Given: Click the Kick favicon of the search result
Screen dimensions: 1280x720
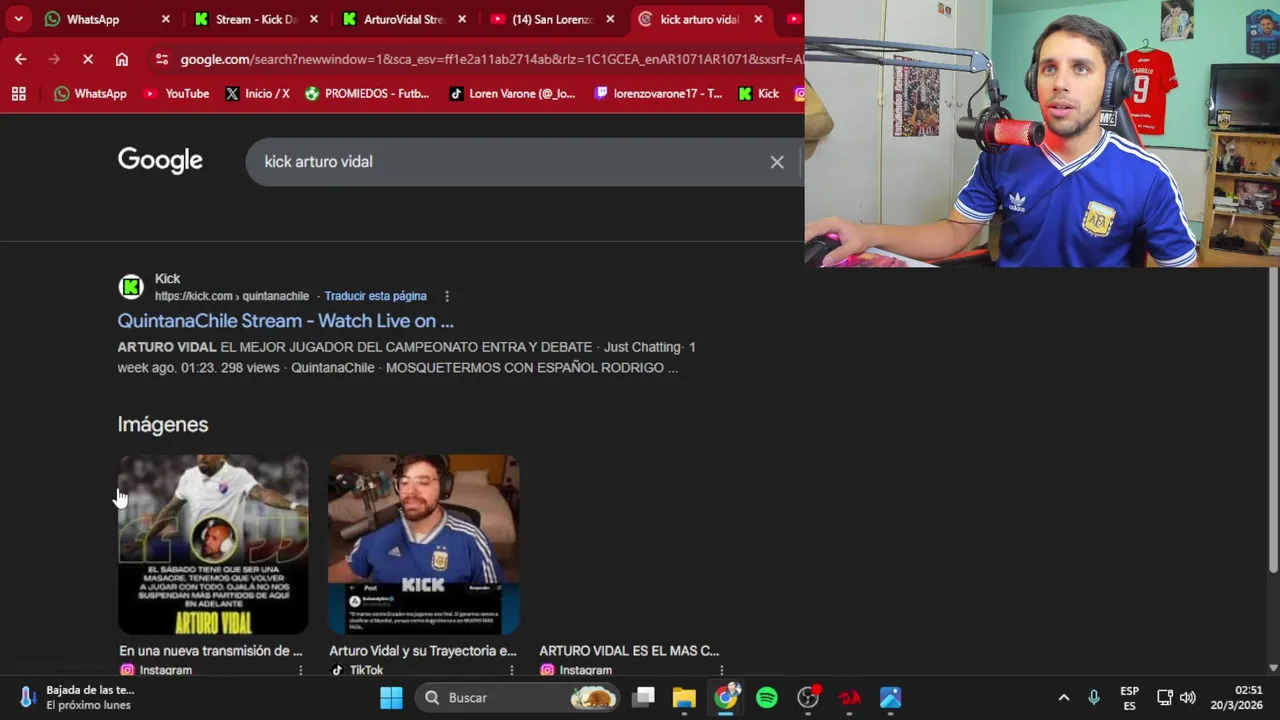Looking at the screenshot, I should (x=131, y=287).
